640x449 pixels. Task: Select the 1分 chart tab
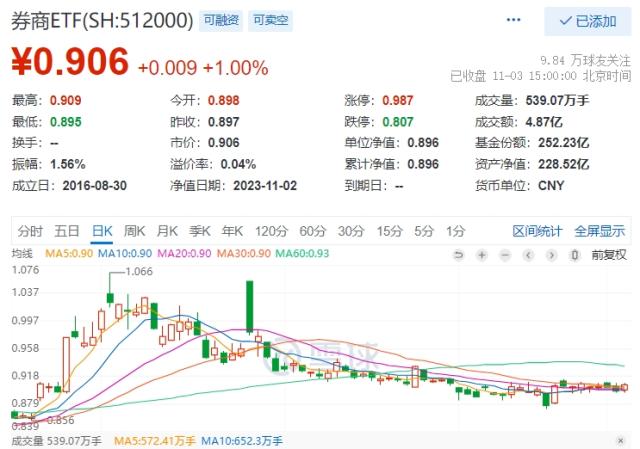456,231
